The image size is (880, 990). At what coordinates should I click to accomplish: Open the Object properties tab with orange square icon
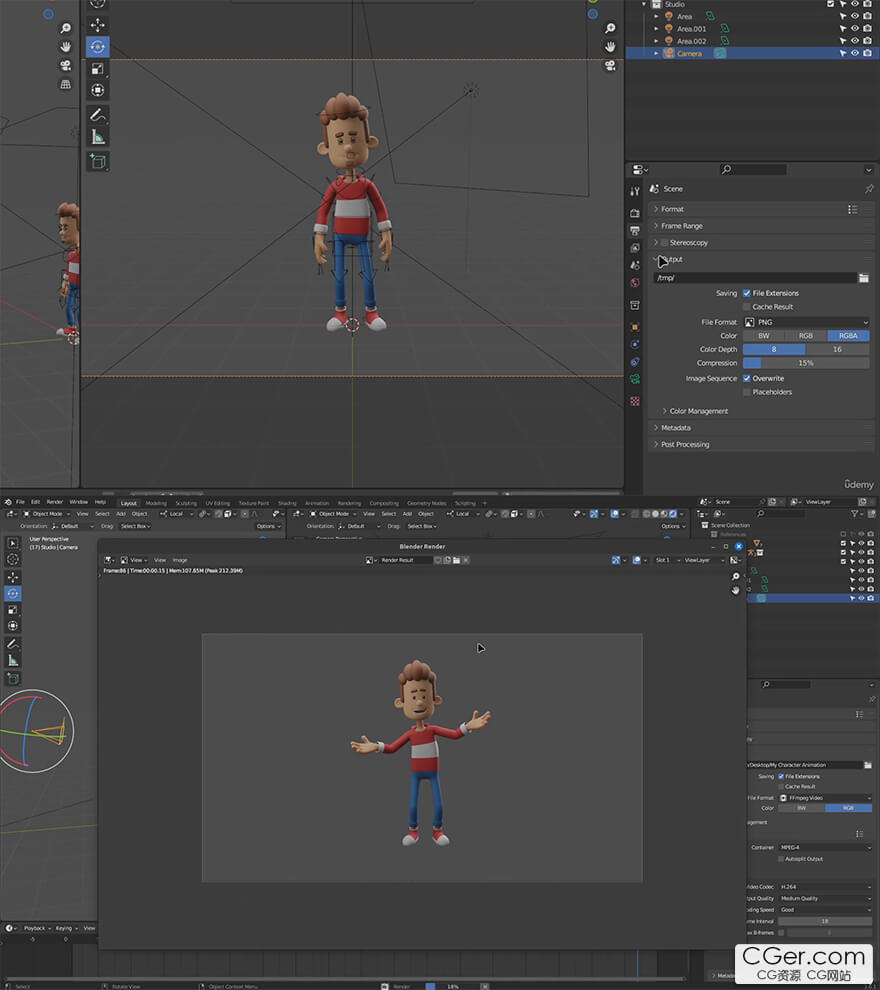tap(634, 327)
